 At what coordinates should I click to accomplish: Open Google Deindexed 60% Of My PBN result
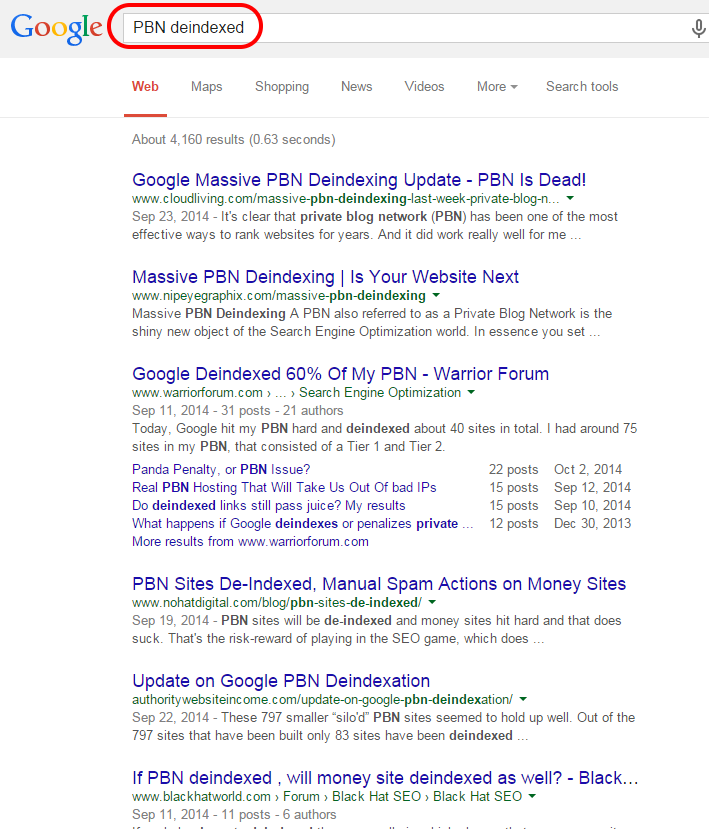click(x=340, y=374)
